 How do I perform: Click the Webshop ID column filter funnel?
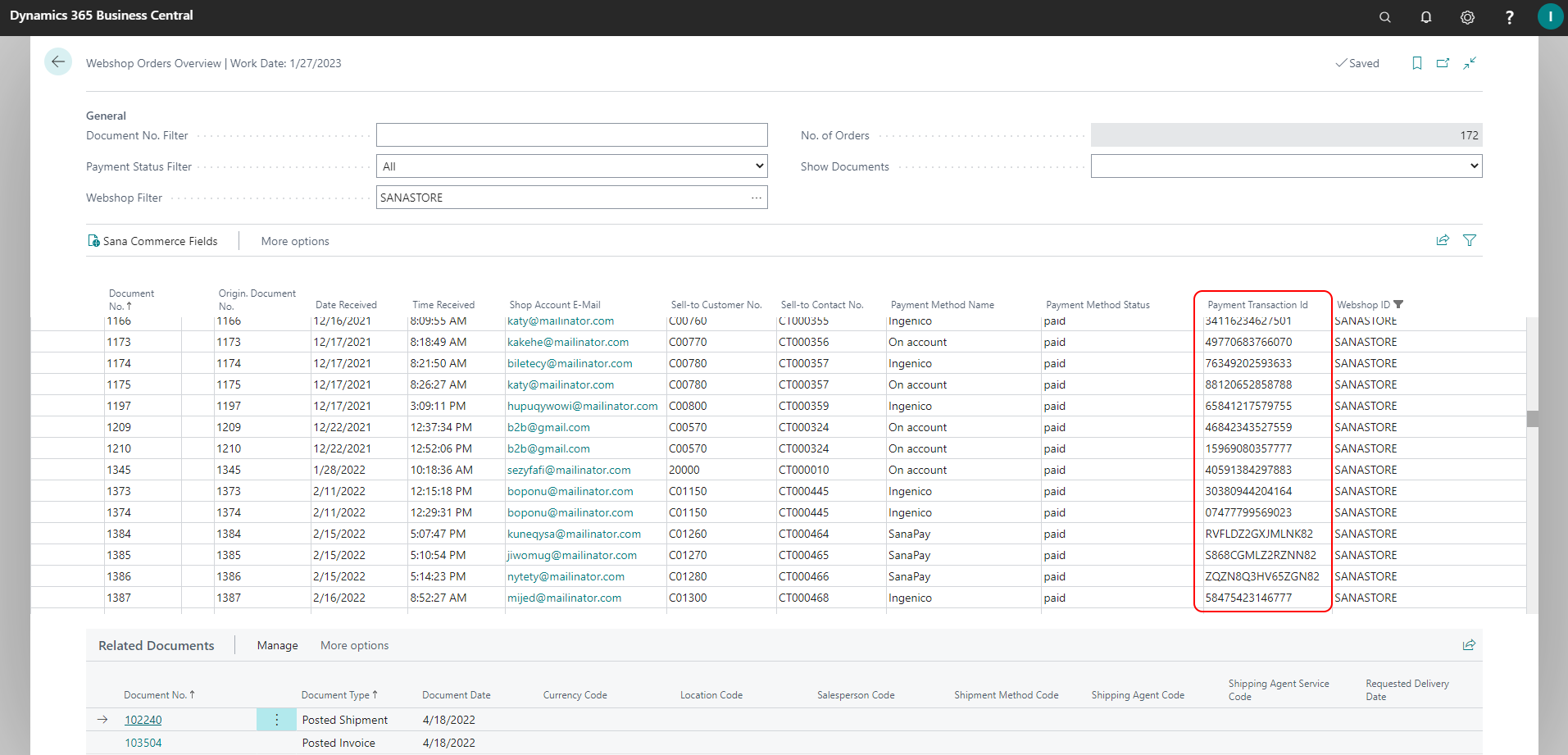pyautogui.click(x=1398, y=304)
